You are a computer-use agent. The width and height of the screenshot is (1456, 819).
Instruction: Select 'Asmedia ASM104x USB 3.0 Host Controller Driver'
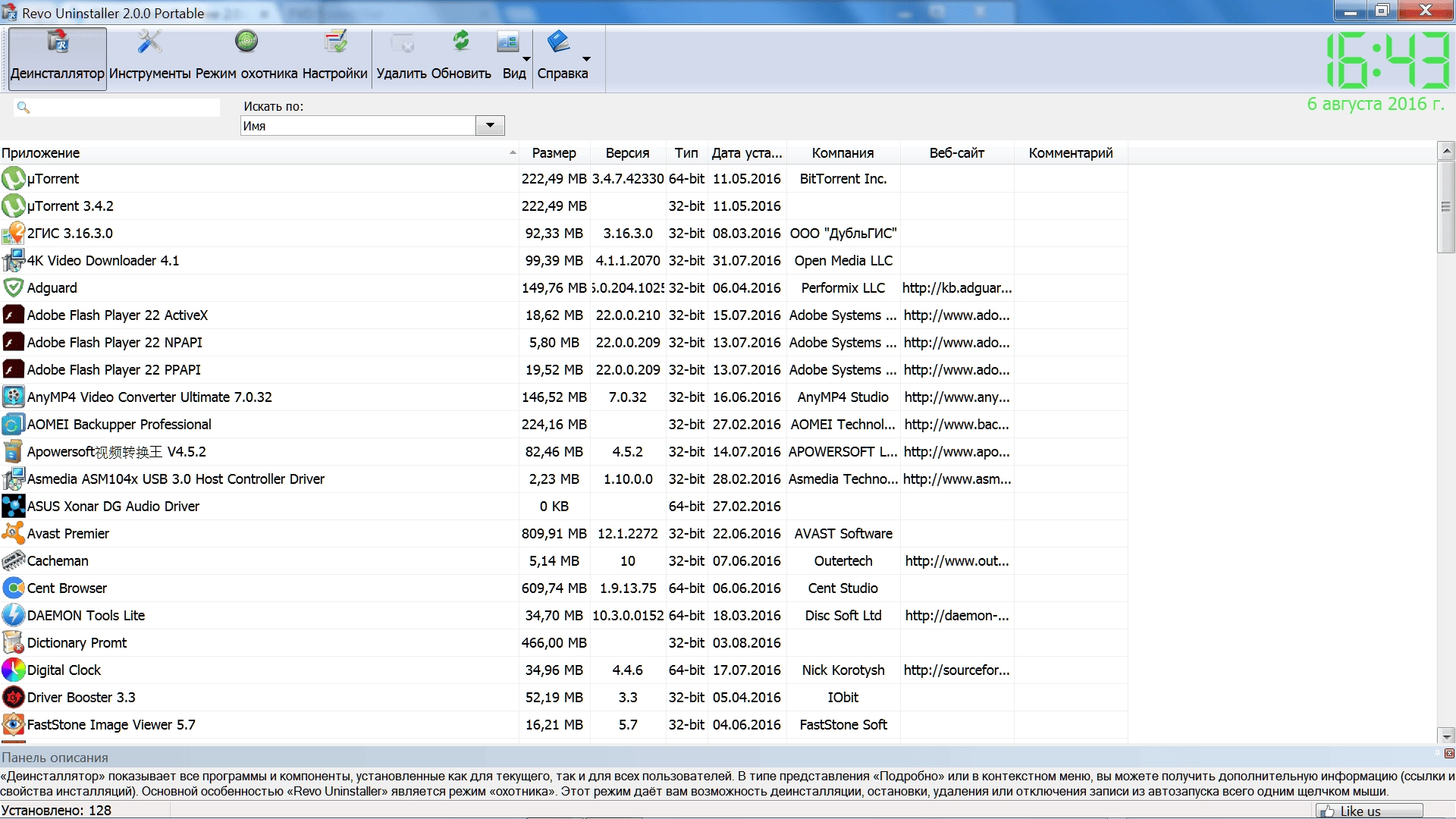563,479
